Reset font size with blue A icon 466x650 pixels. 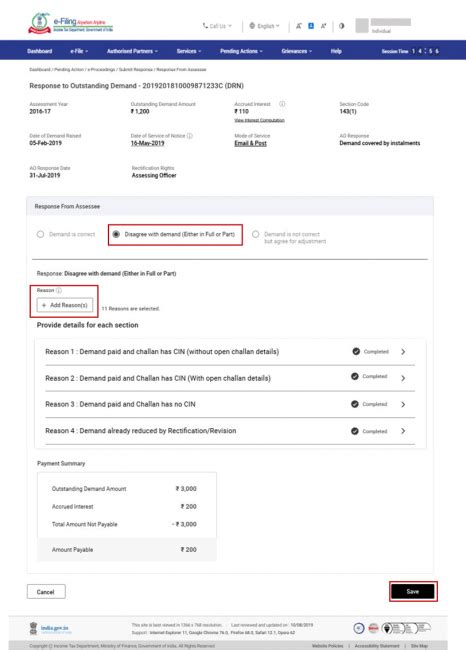311,26
